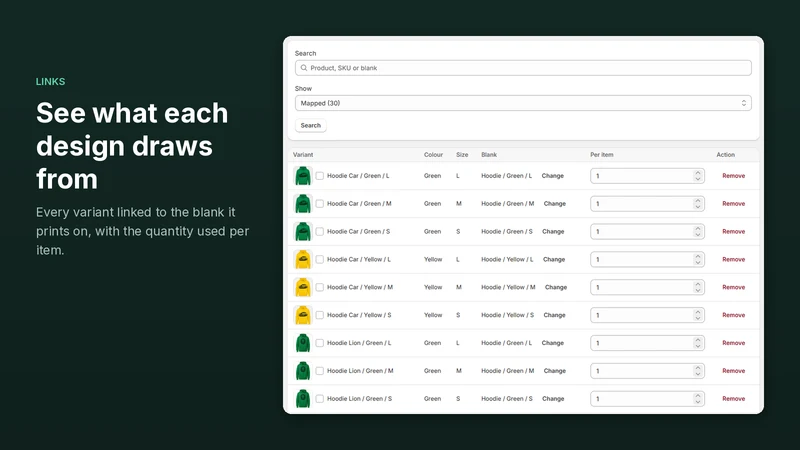Adjust per-item stepper for Hoodie Lion / Green / S
This screenshot has width=800, height=450.
coord(697,398)
